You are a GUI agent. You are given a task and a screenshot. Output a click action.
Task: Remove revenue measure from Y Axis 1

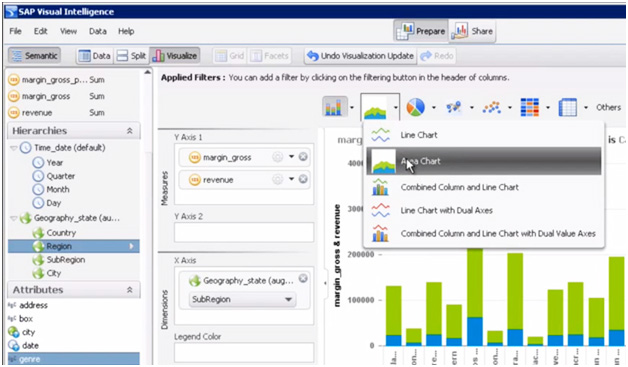pos(303,179)
